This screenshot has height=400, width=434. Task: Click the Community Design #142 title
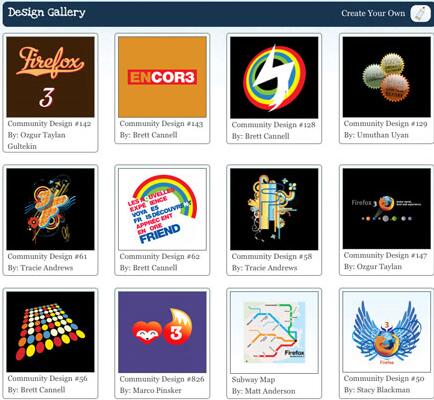click(x=49, y=124)
